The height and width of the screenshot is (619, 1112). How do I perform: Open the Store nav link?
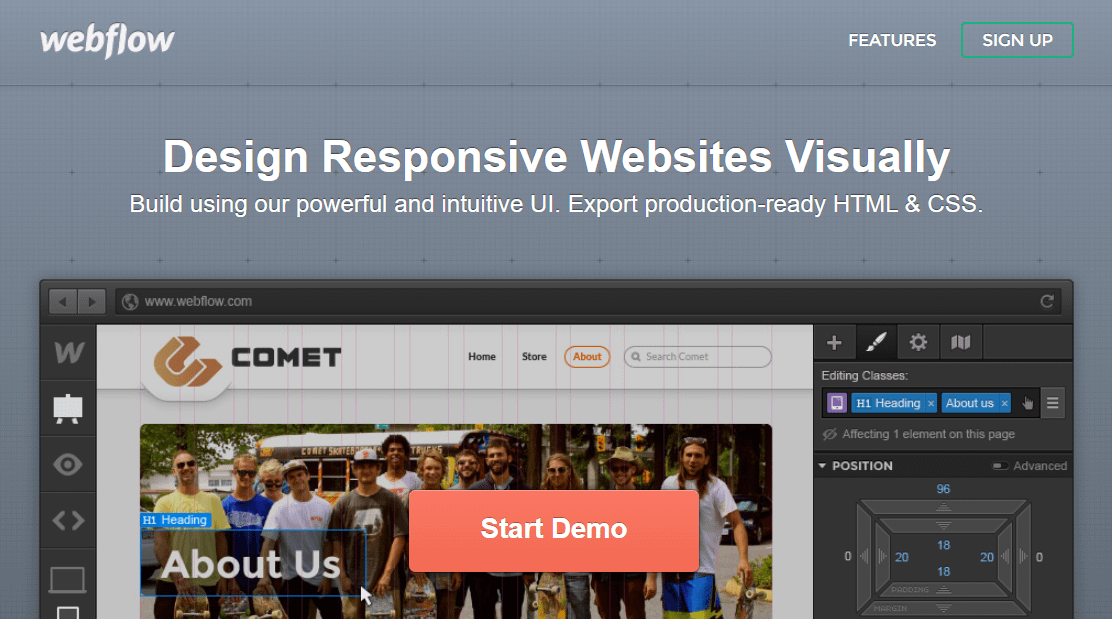pos(534,357)
